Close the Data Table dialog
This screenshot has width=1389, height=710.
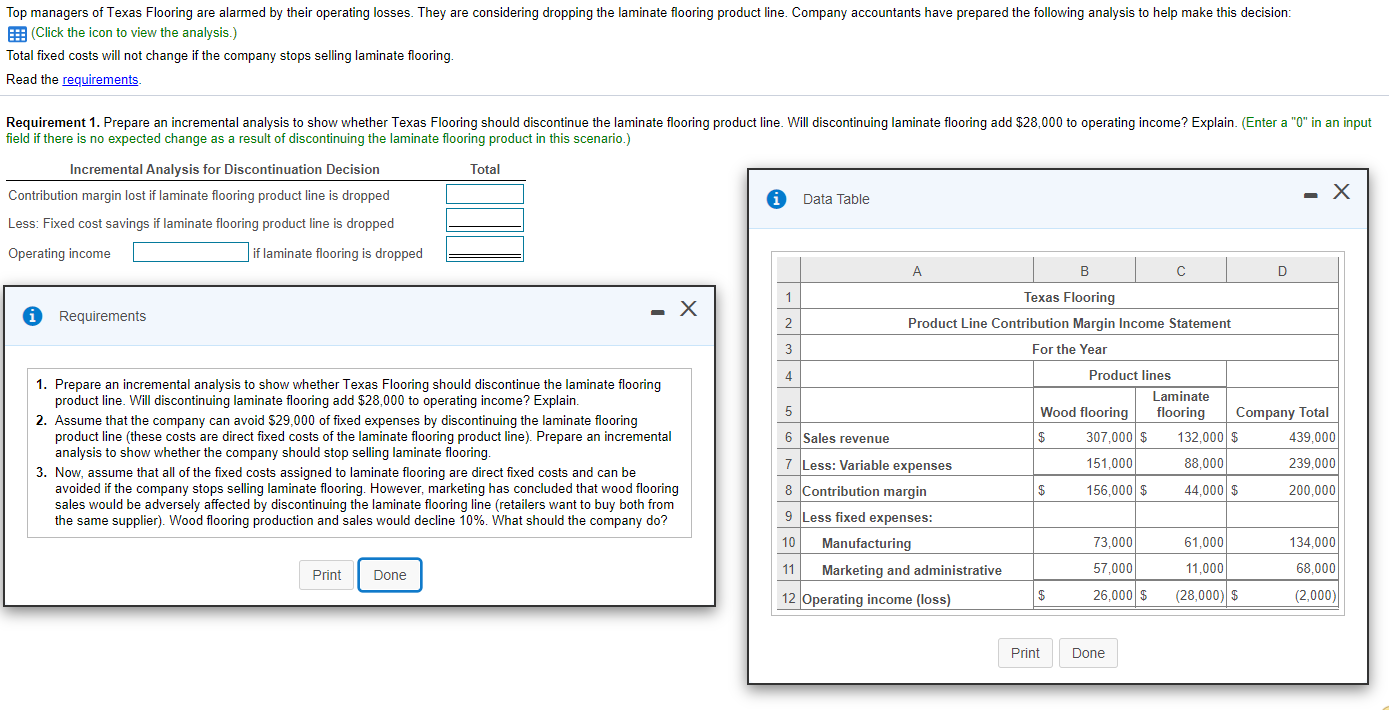(x=1341, y=192)
